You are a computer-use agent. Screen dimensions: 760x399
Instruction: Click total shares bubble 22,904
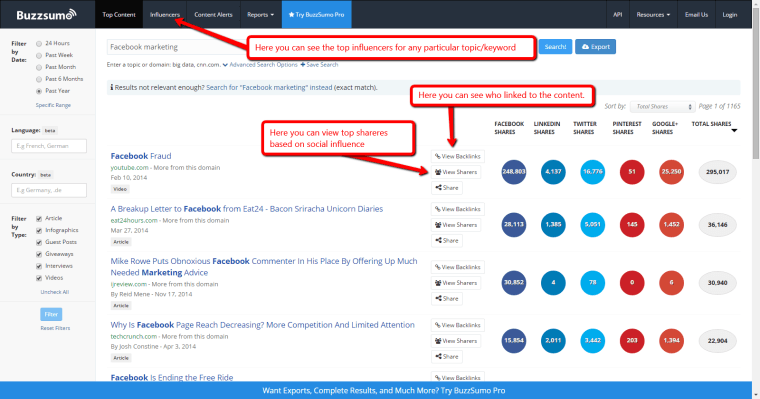tap(717, 341)
